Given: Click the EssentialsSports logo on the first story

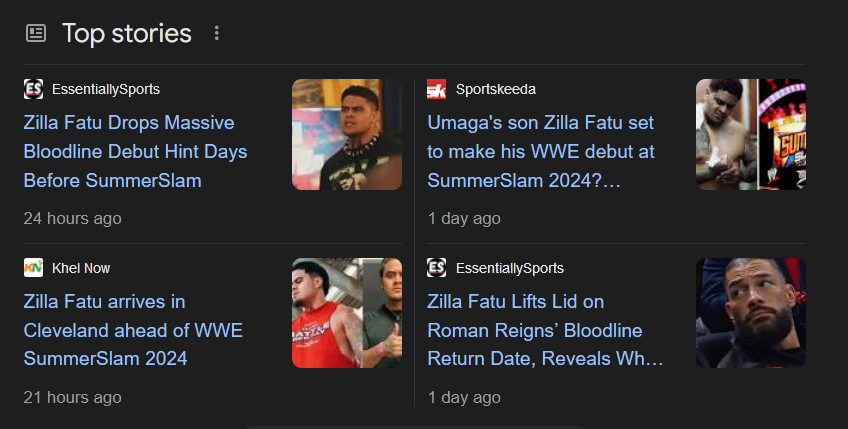Looking at the screenshot, I should coord(34,89).
